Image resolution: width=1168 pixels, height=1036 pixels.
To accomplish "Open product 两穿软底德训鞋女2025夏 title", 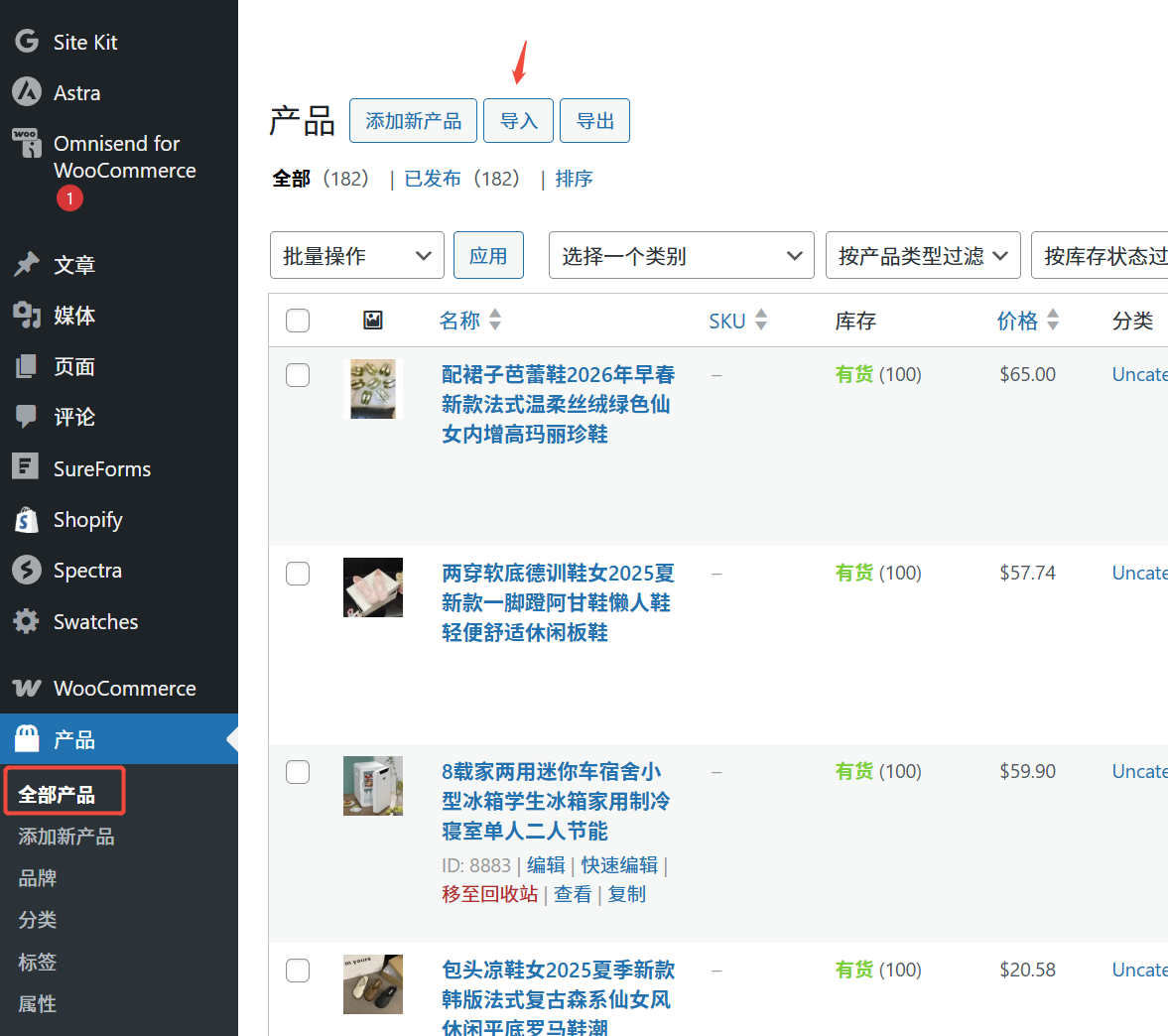I will [558, 602].
